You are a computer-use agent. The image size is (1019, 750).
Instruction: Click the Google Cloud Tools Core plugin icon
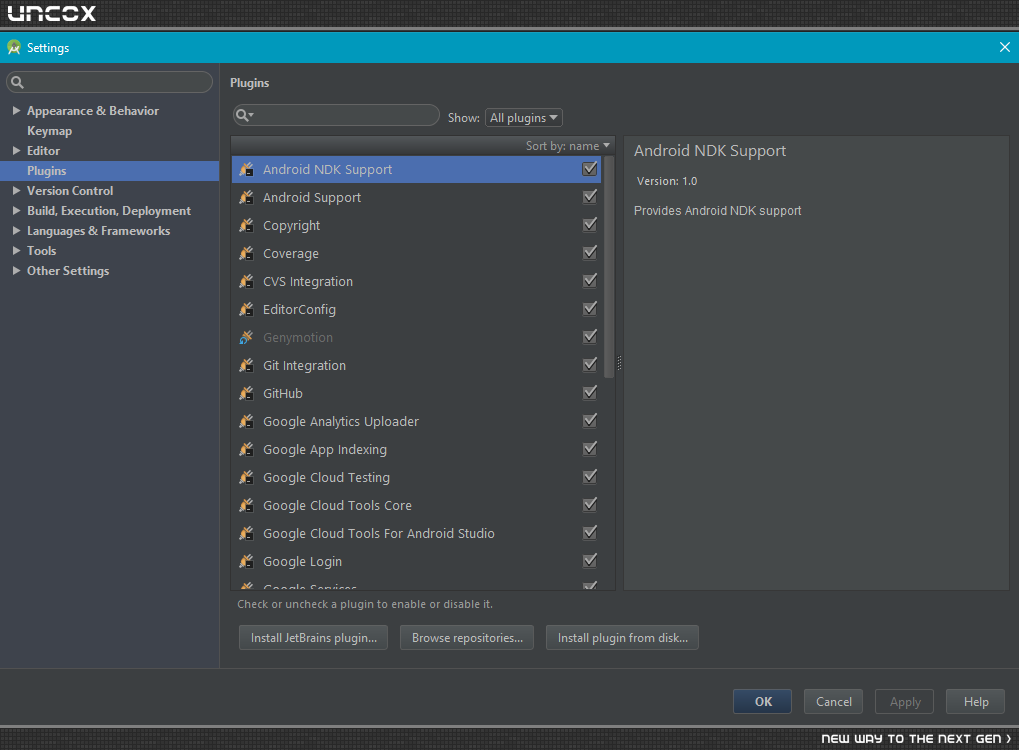(246, 505)
